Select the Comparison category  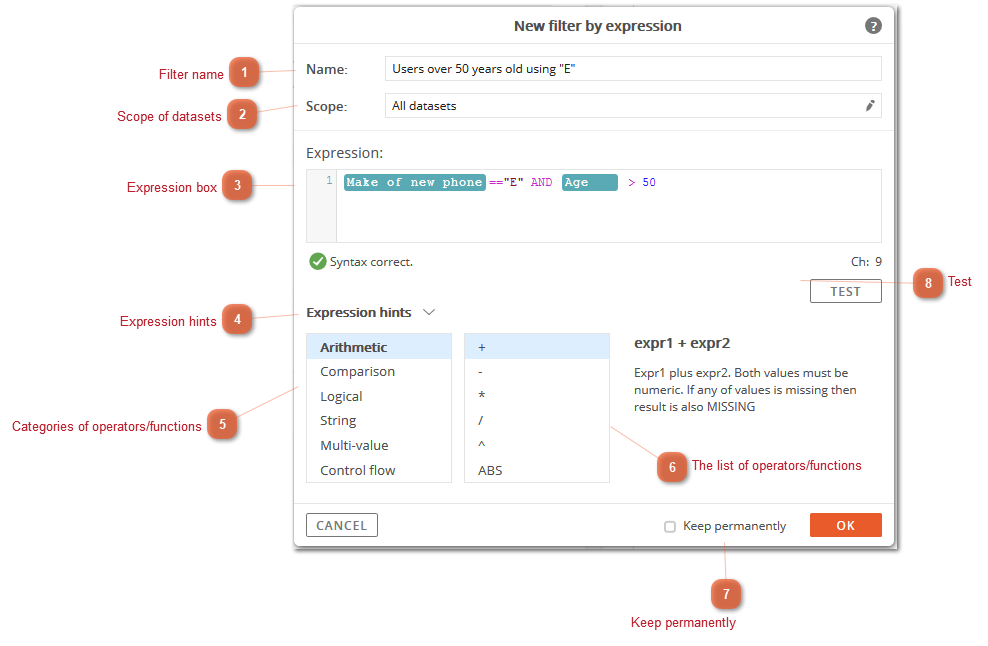[379, 372]
